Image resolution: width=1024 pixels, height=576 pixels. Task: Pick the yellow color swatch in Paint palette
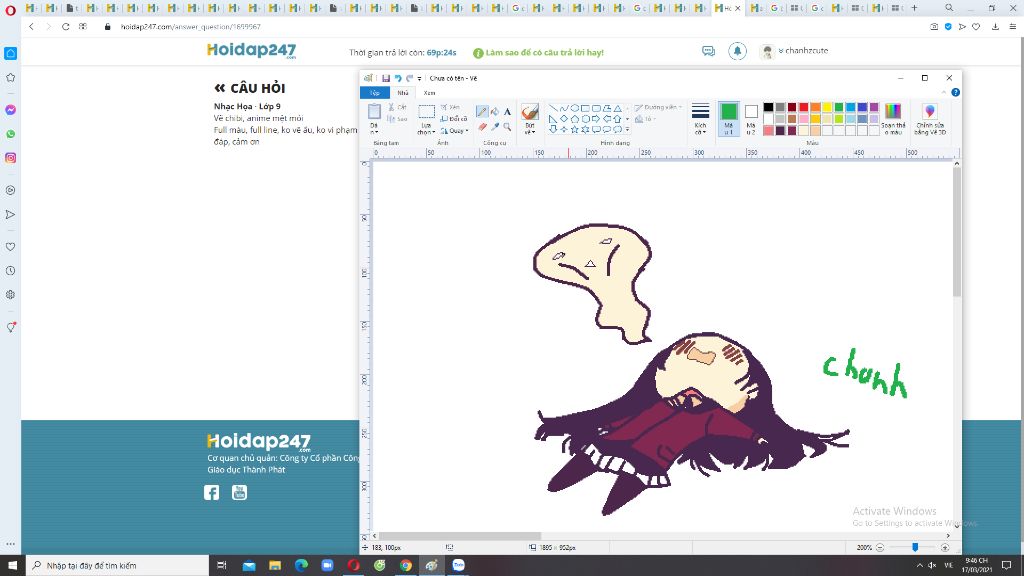coord(827,107)
